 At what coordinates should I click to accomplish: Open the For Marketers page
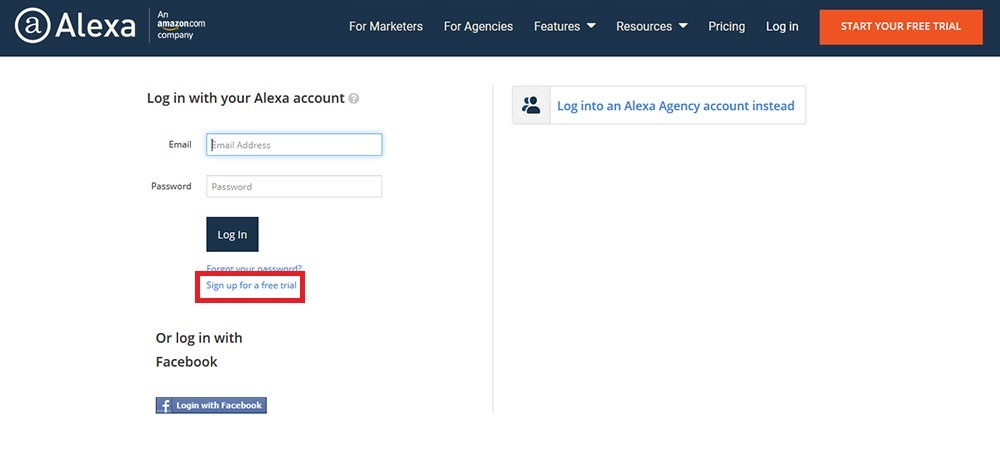pos(385,26)
